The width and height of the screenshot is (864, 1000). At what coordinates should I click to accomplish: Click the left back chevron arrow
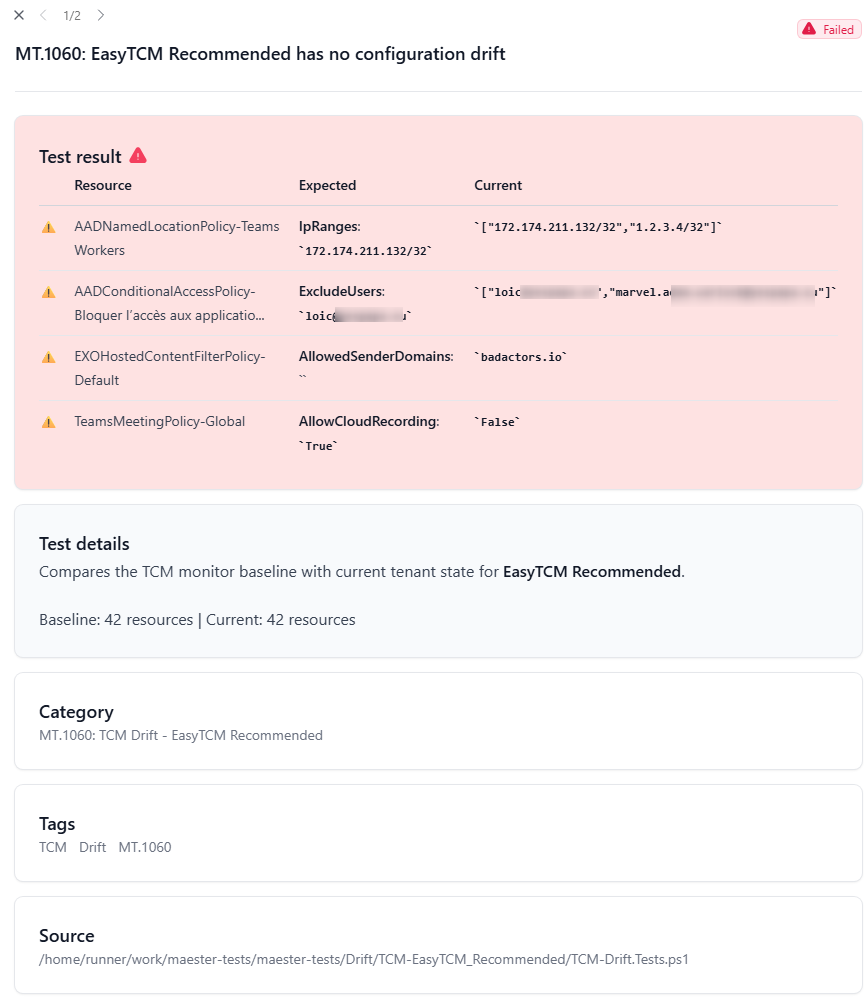pyautogui.click(x=44, y=15)
